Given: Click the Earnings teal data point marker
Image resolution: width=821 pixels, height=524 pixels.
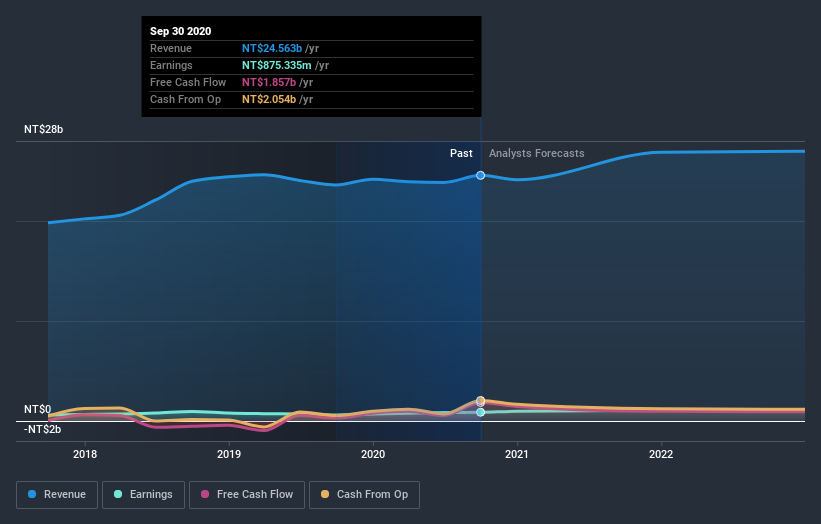Looking at the screenshot, I should click(x=480, y=412).
